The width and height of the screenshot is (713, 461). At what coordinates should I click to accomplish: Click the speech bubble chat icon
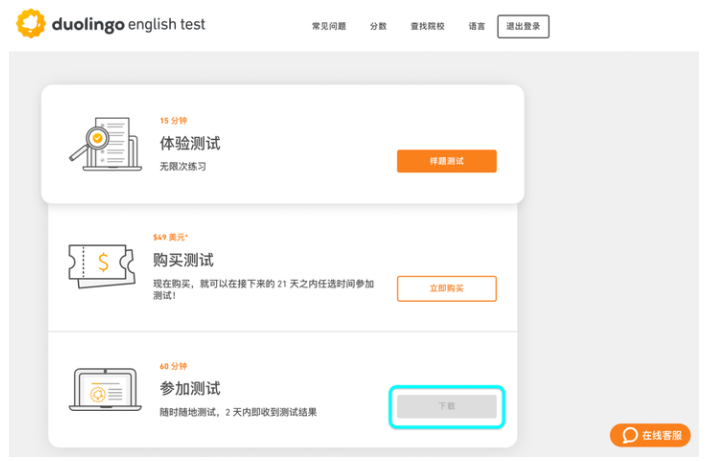[629, 435]
